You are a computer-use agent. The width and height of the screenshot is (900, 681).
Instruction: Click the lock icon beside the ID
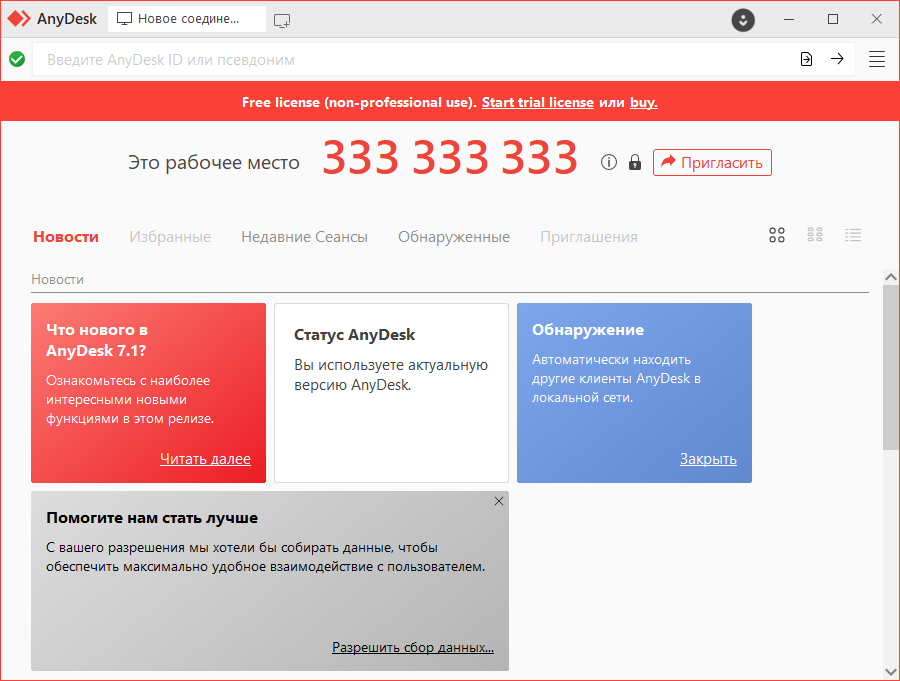coord(634,161)
